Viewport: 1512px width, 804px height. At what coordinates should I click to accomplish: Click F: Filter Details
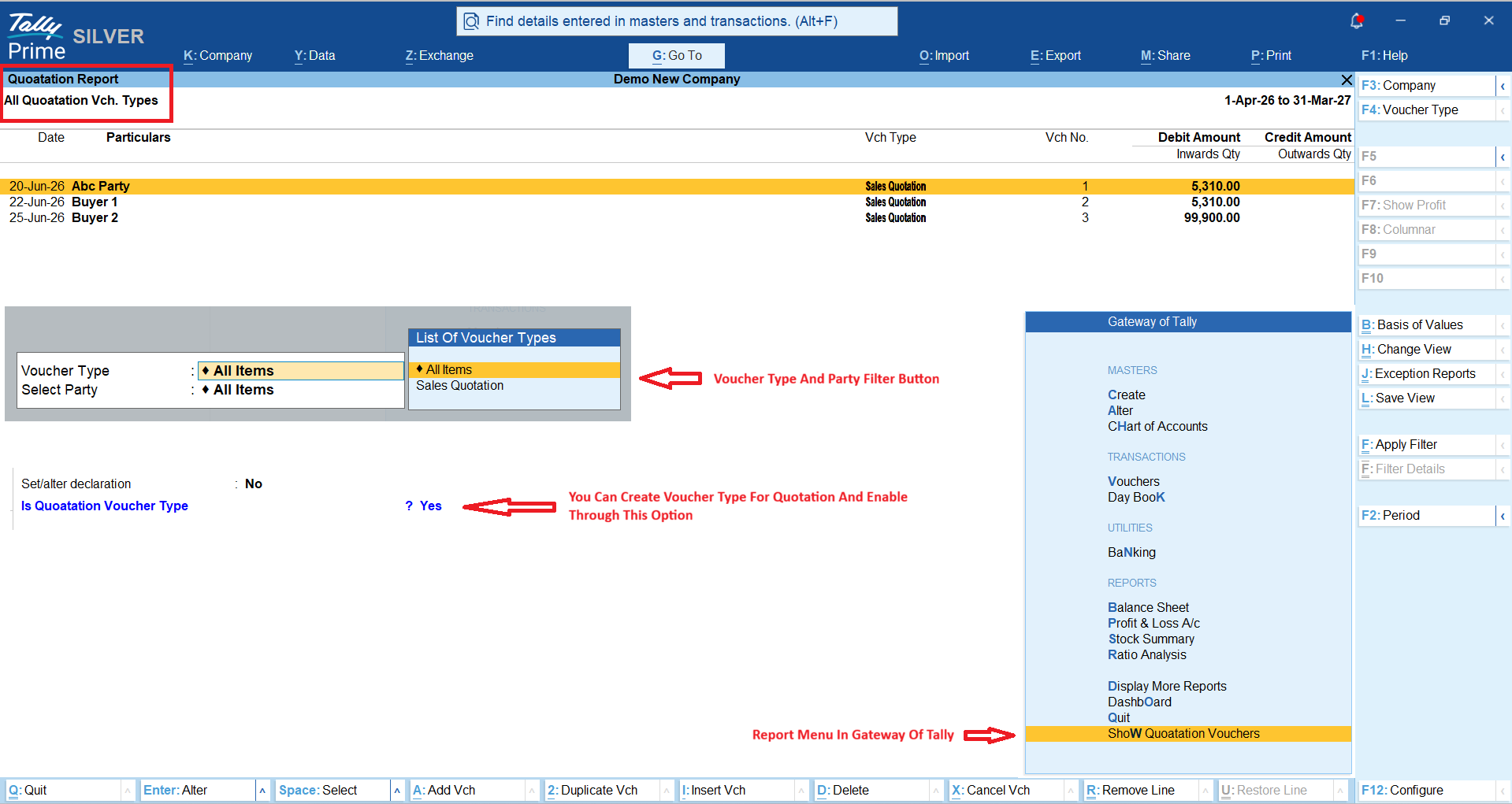[1427, 469]
